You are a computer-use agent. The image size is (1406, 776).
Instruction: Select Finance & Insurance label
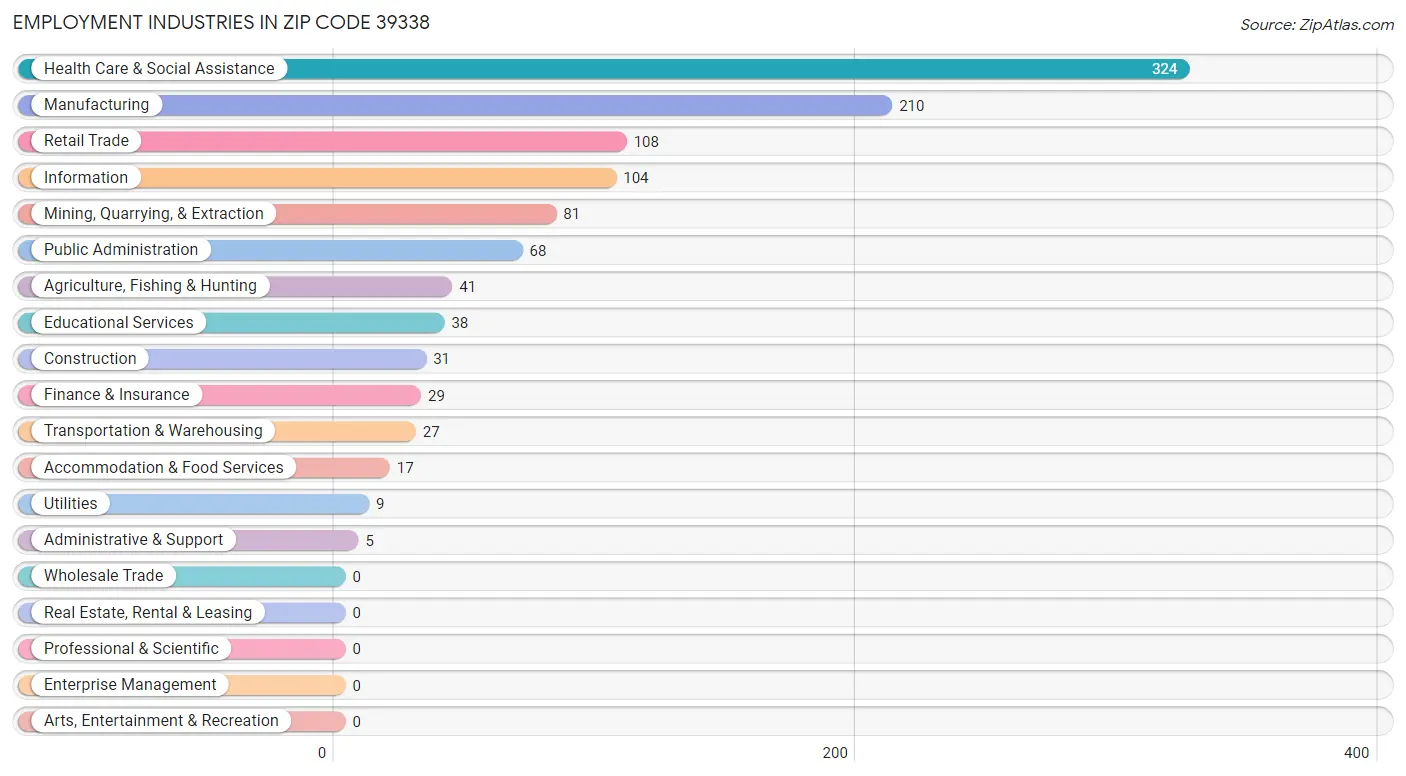pyautogui.click(x=117, y=395)
